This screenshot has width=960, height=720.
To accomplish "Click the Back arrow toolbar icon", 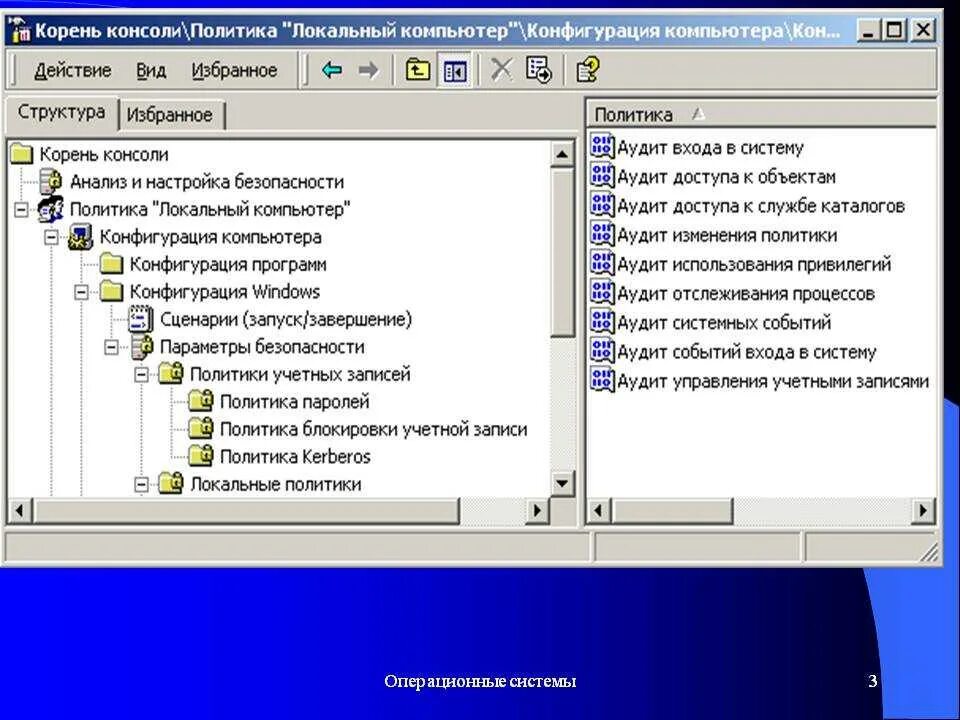I will (332, 70).
